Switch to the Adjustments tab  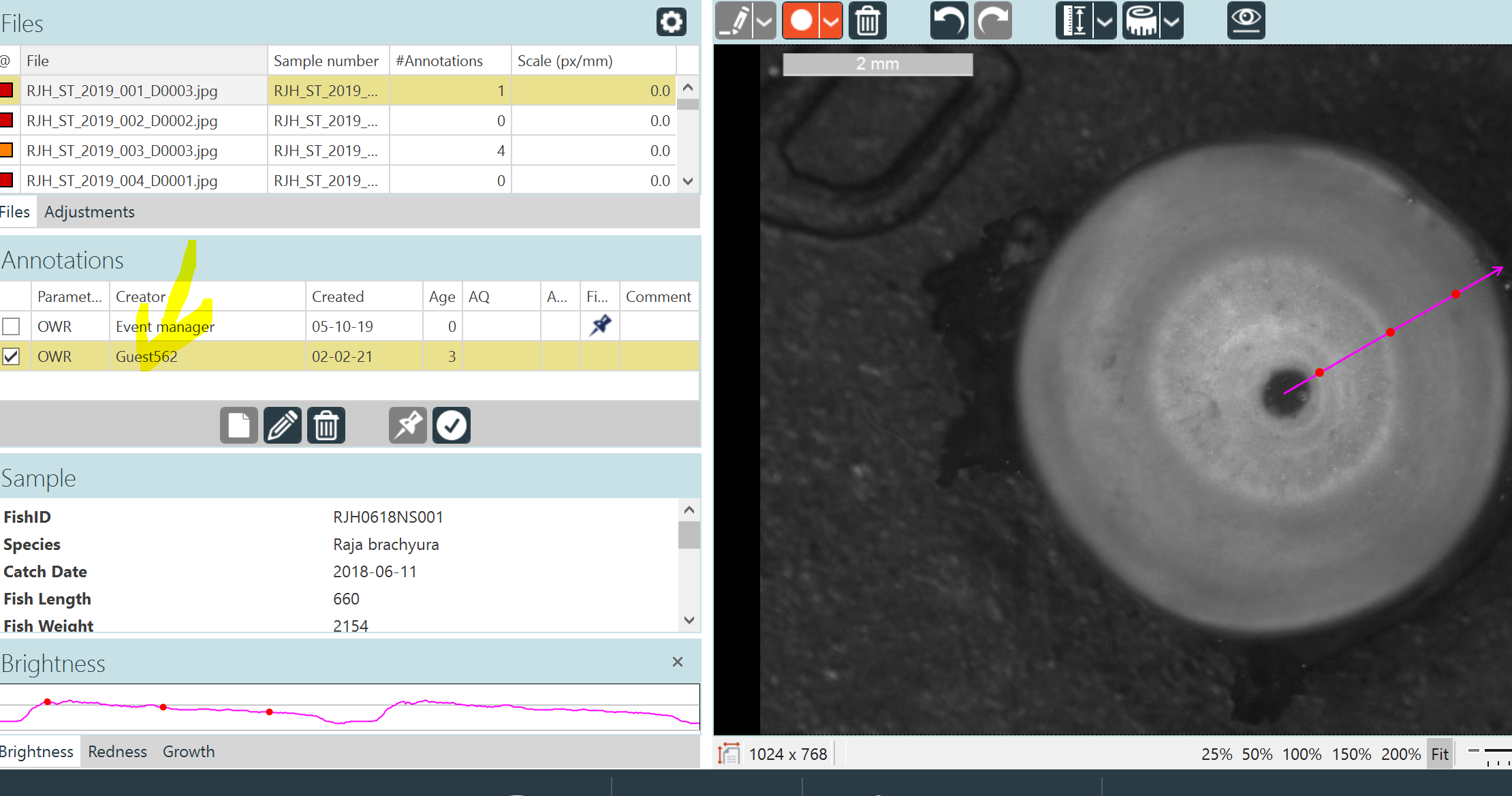coord(89,211)
